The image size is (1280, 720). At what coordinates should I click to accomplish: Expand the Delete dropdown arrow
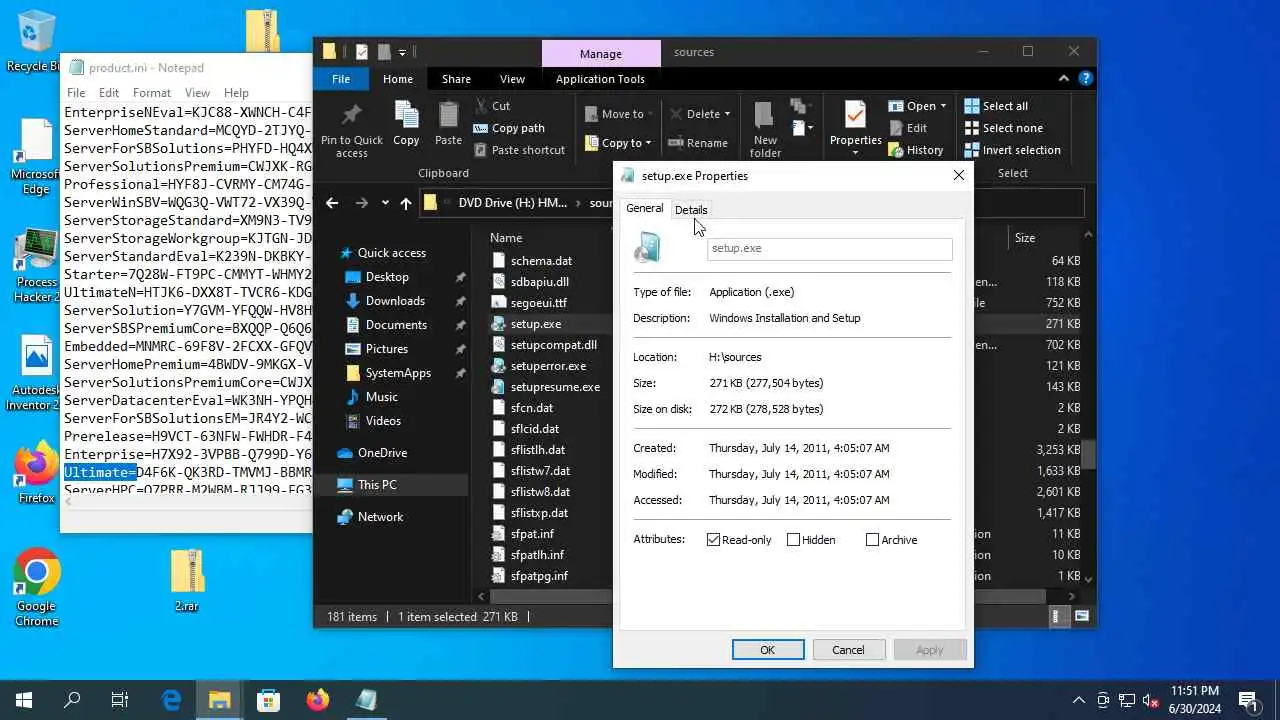727,114
